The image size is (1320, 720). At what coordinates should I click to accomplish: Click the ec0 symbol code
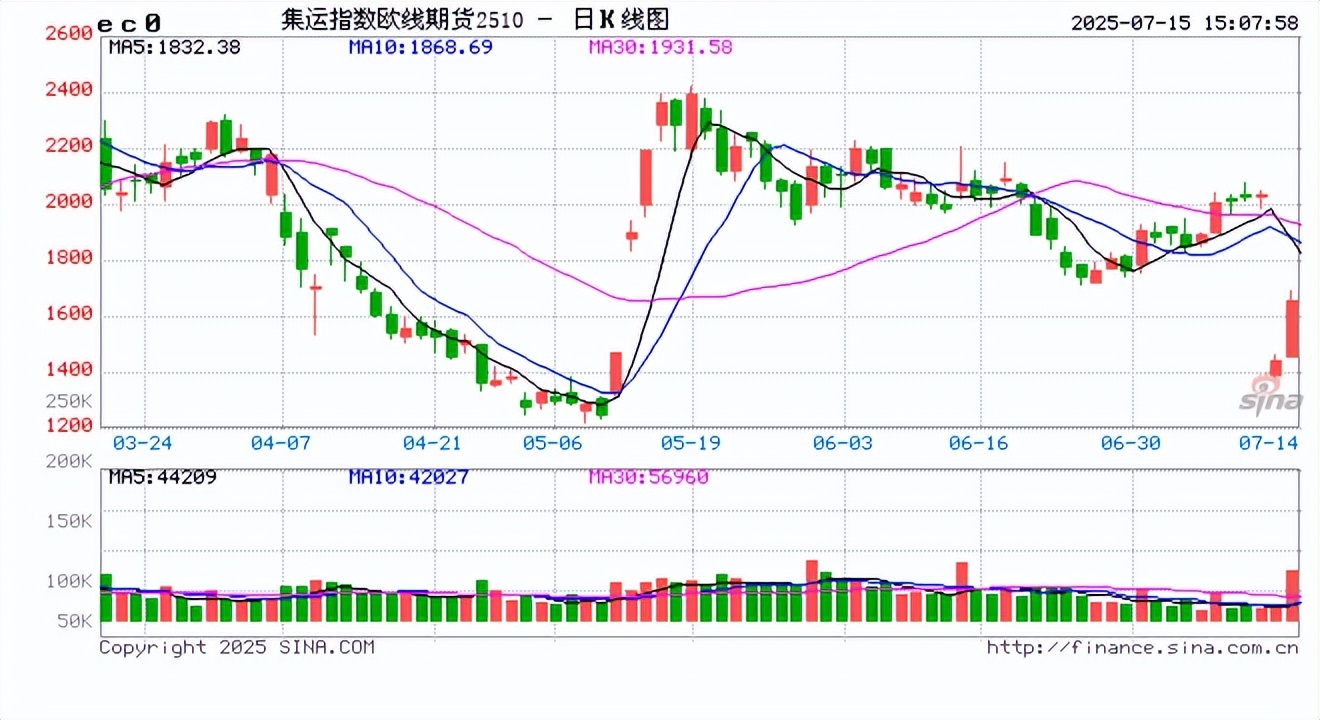tap(131, 22)
